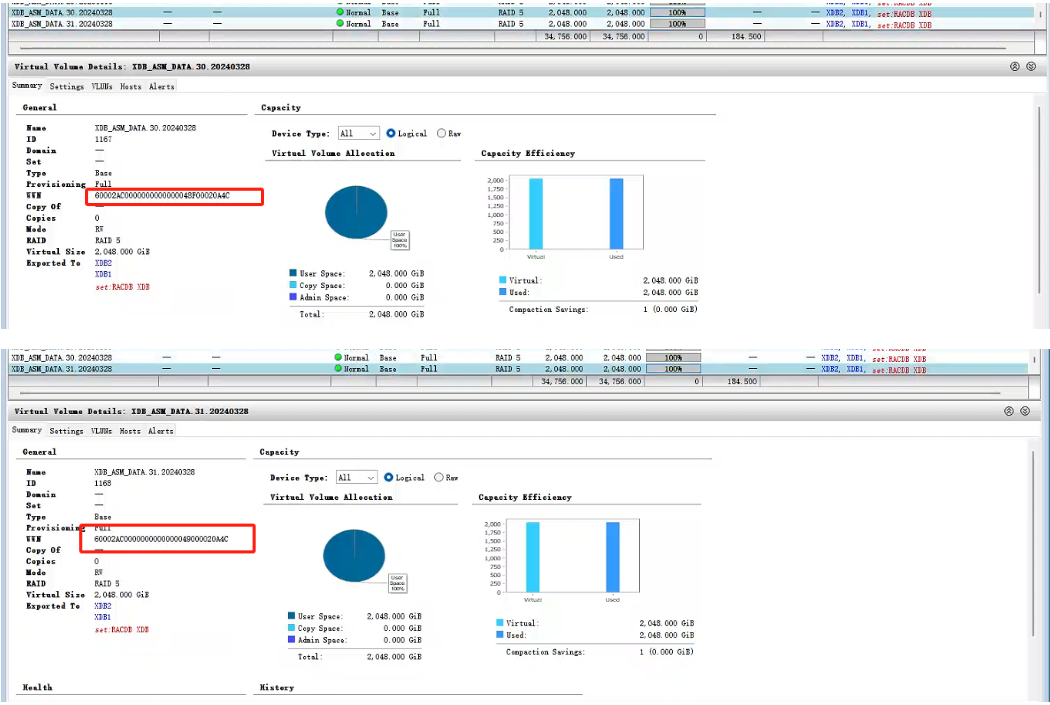The width and height of the screenshot is (1050, 705).
Task: Click the User Space legend swatch in the DATA.30 allocation
Action: click(293, 273)
